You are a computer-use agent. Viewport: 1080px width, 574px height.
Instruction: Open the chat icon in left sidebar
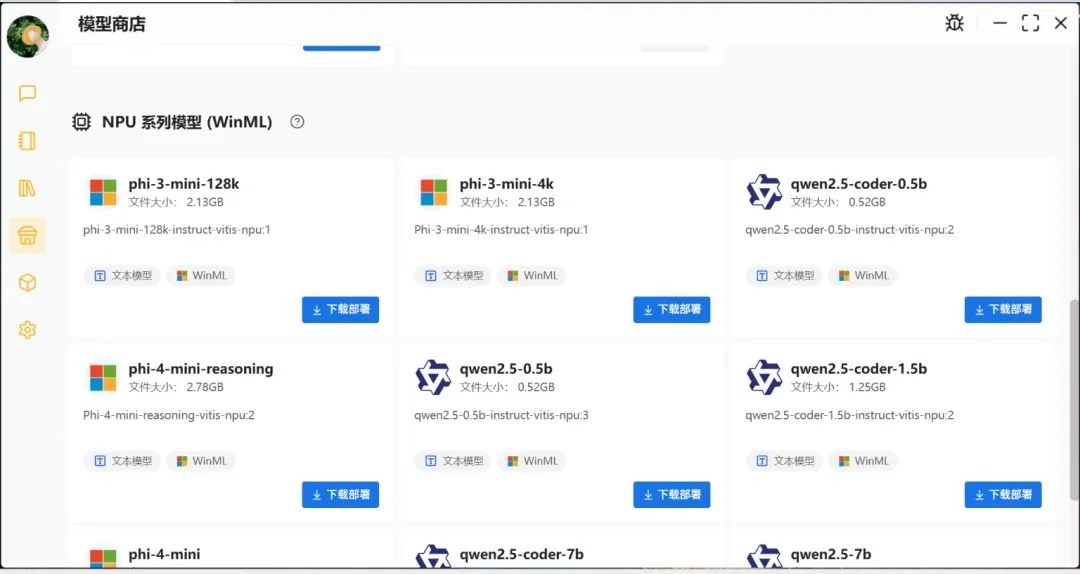click(28, 94)
